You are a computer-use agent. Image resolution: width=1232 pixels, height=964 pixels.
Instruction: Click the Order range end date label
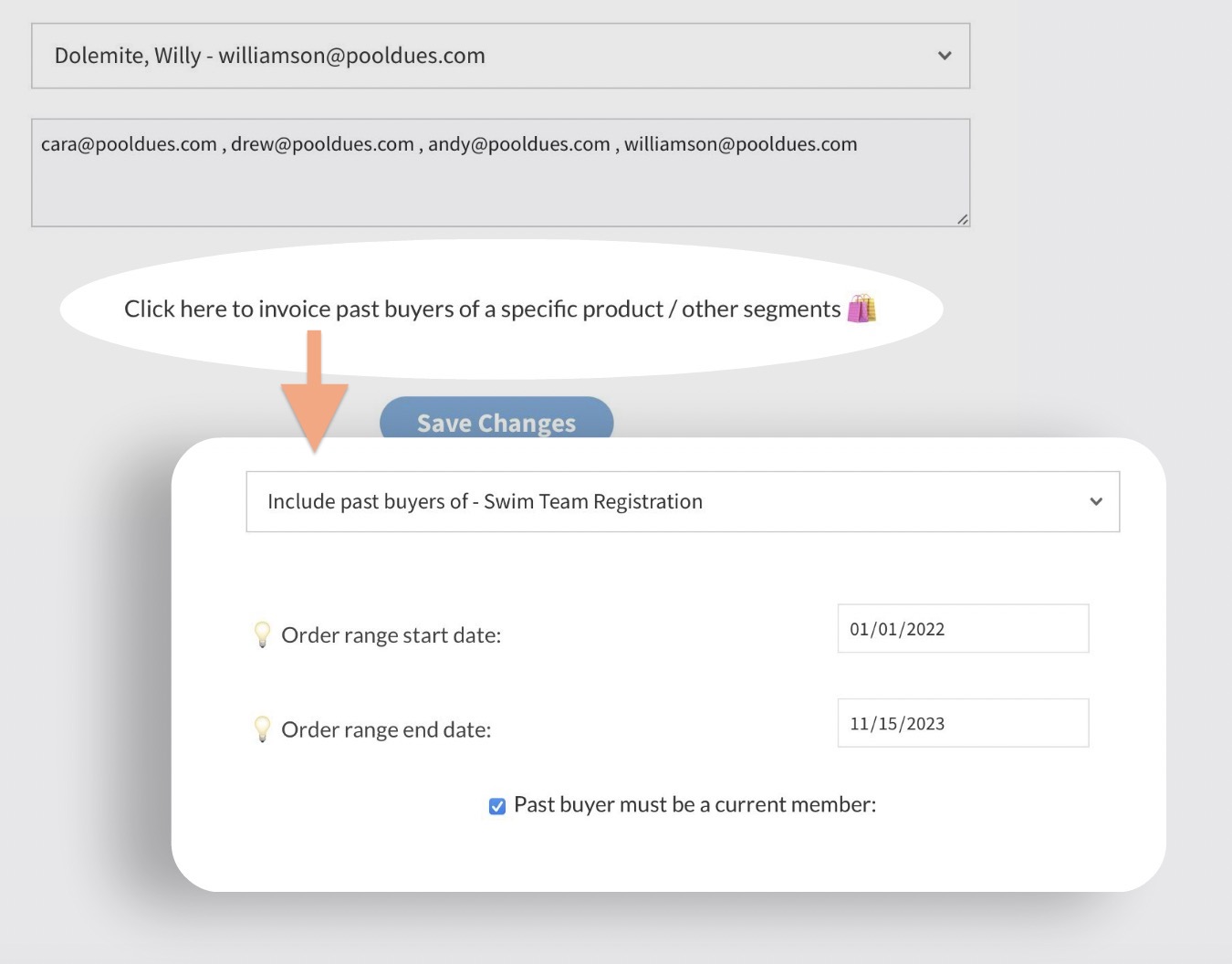click(386, 729)
